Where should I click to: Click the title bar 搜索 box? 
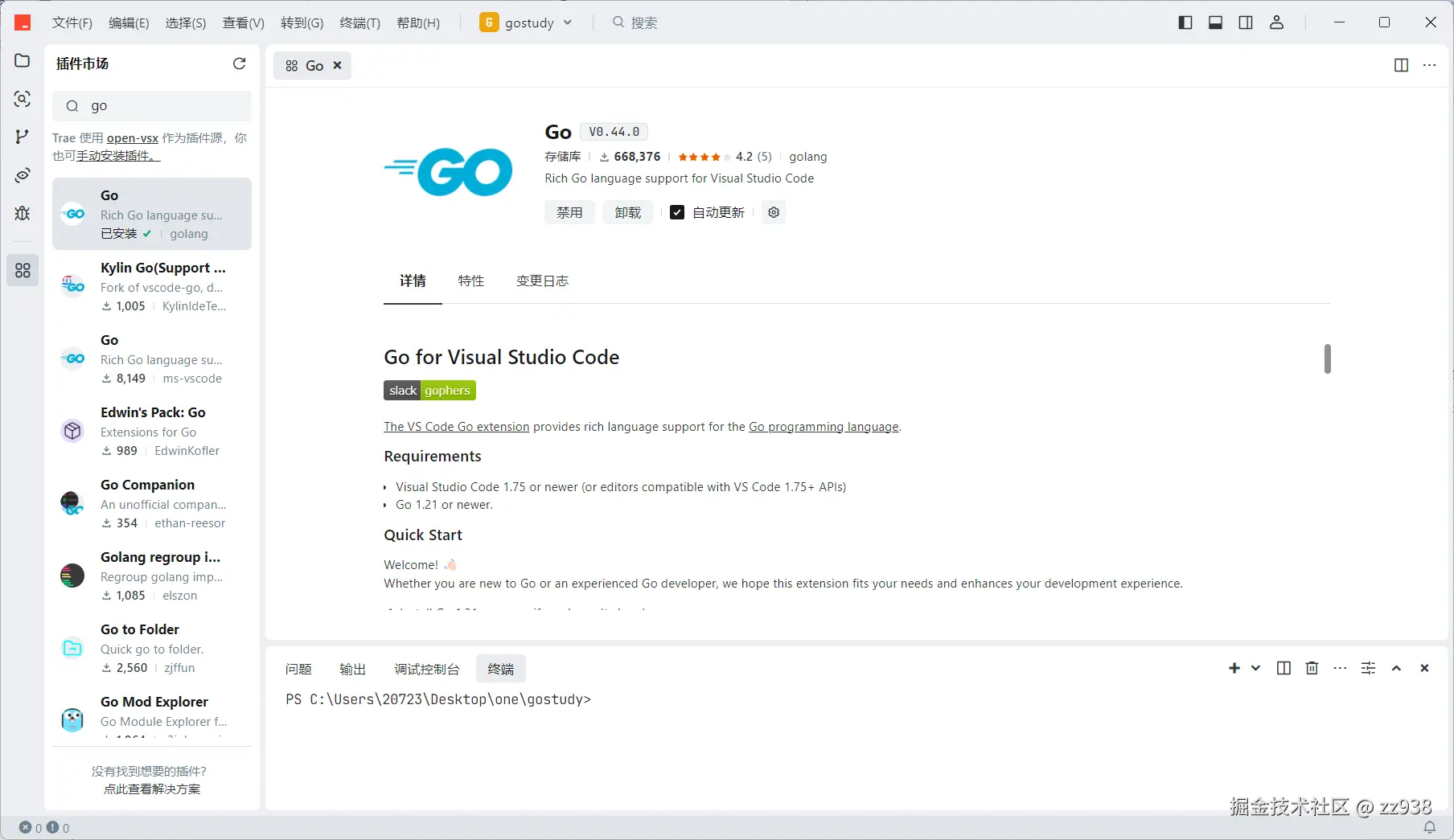635,23
